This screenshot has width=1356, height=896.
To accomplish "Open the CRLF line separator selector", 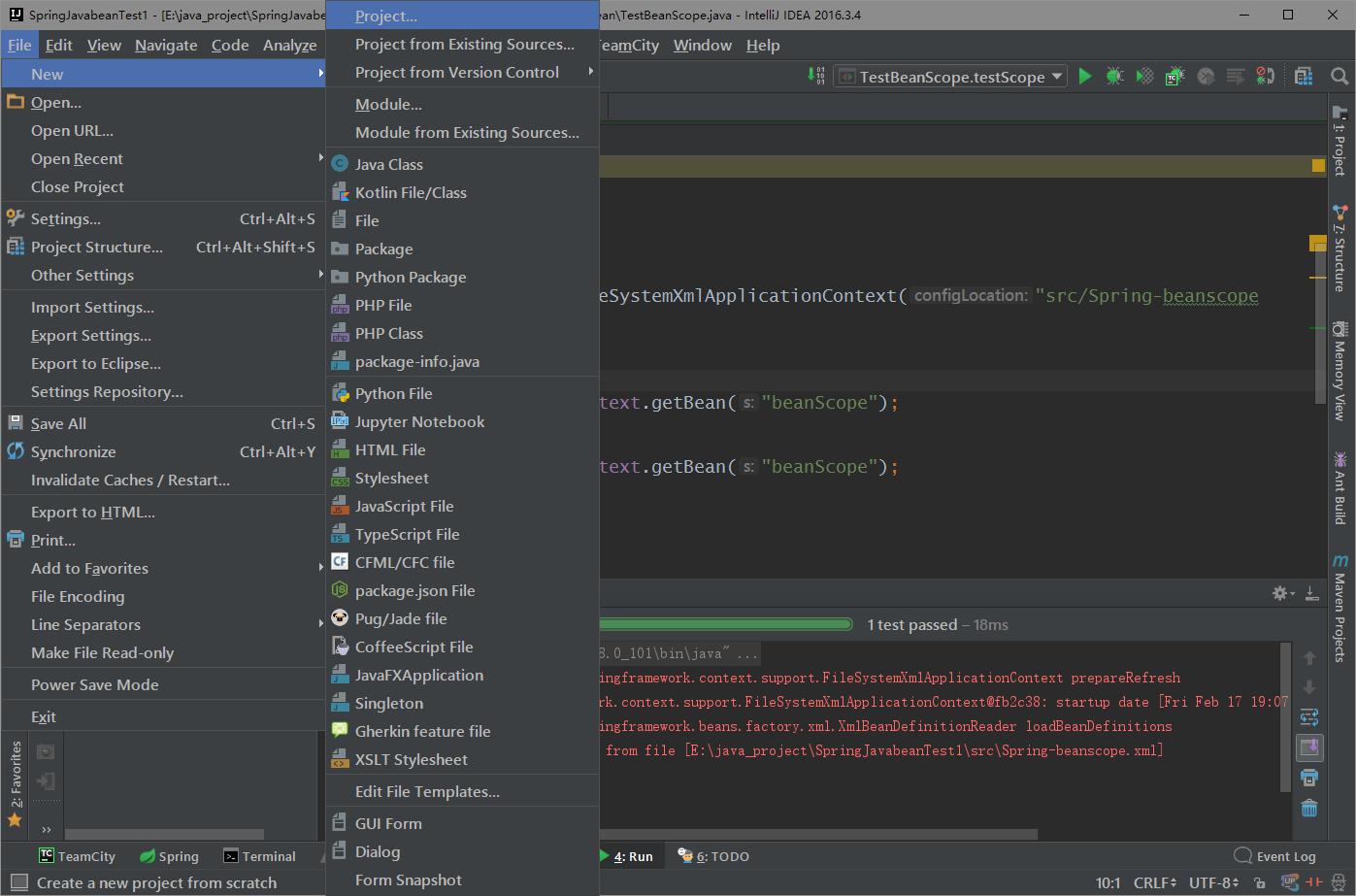I will 1155,882.
